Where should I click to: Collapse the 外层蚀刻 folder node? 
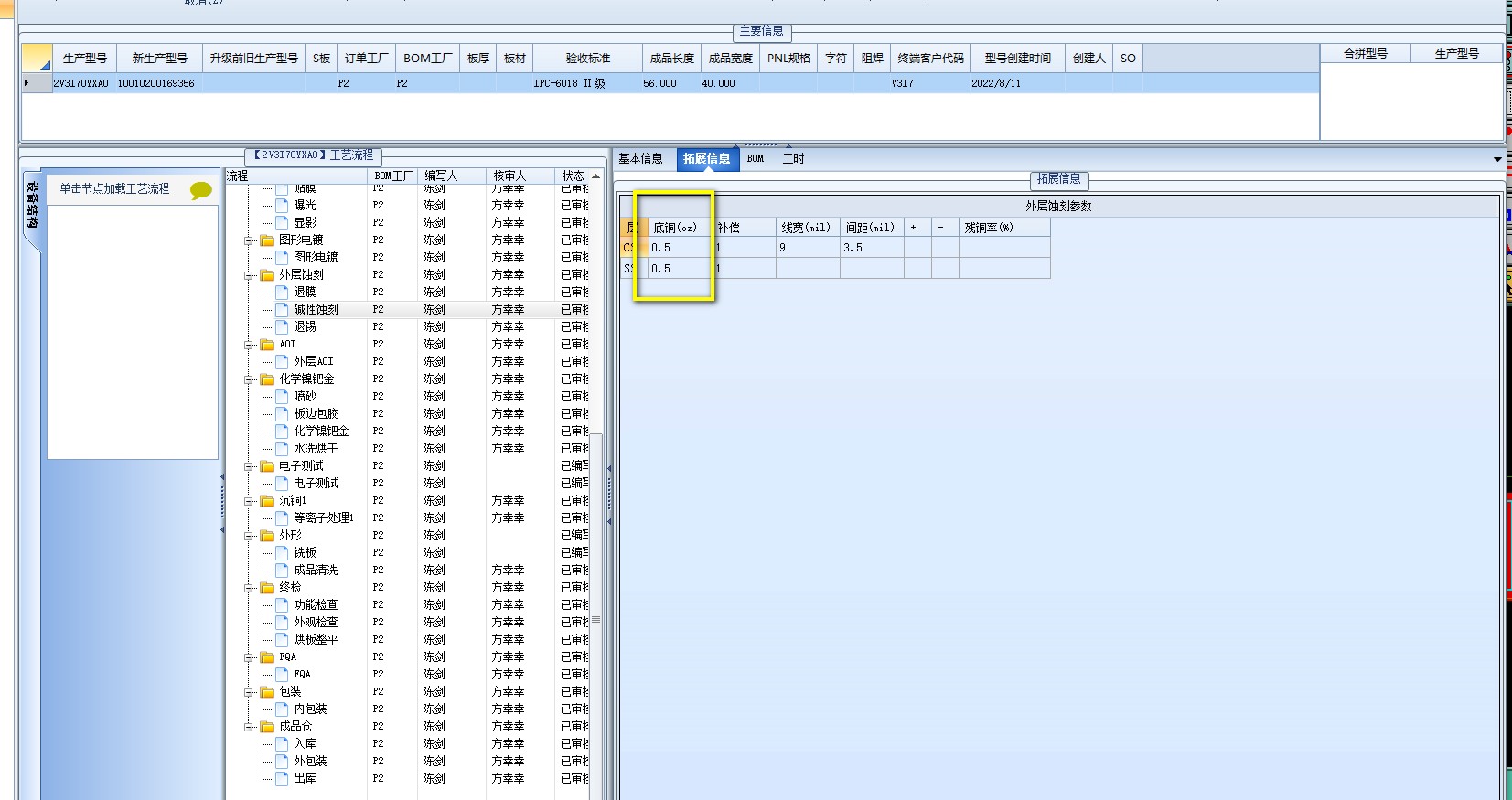click(249, 275)
